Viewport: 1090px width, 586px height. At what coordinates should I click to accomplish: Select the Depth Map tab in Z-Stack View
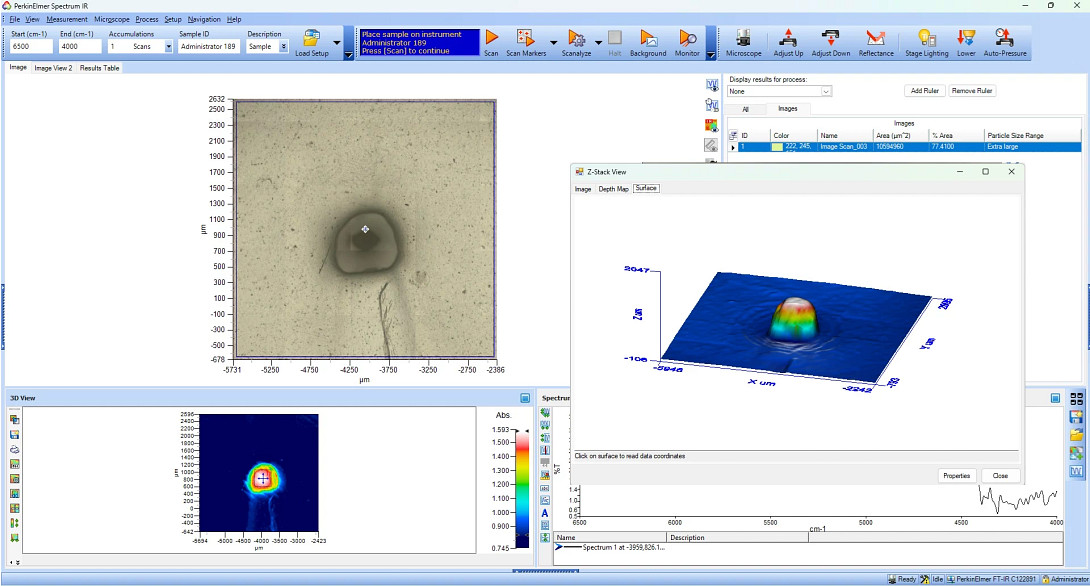613,189
